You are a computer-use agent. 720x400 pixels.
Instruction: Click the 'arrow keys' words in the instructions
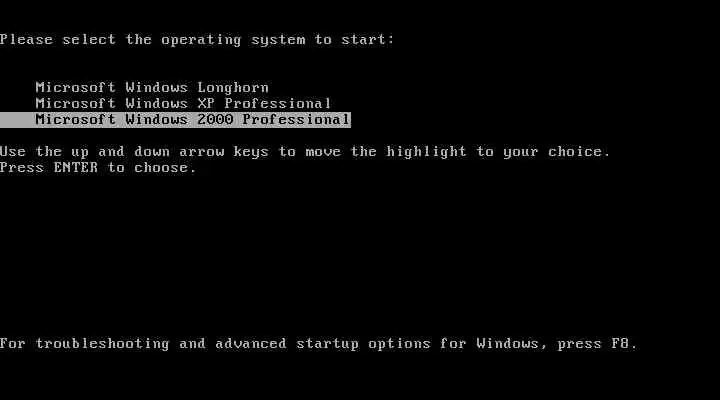224,152
